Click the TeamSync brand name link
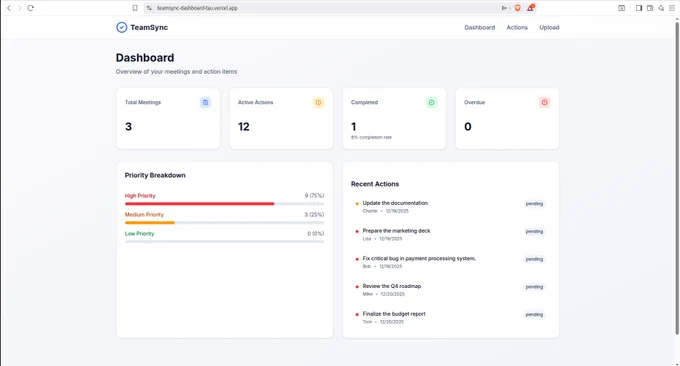This screenshot has height=366, width=680. tap(149, 27)
